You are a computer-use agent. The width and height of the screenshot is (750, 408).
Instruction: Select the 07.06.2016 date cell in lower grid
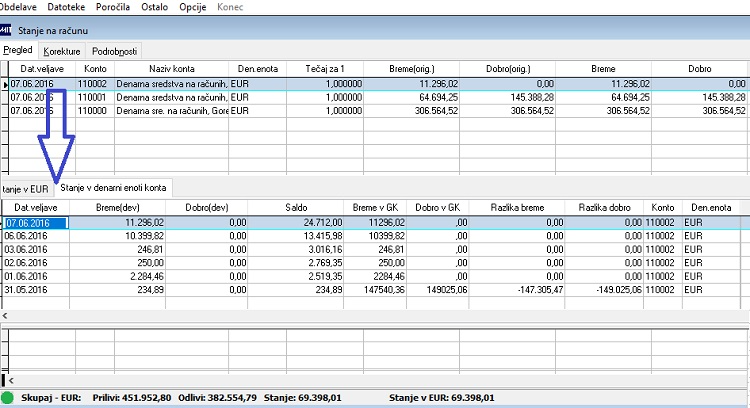coord(36,222)
